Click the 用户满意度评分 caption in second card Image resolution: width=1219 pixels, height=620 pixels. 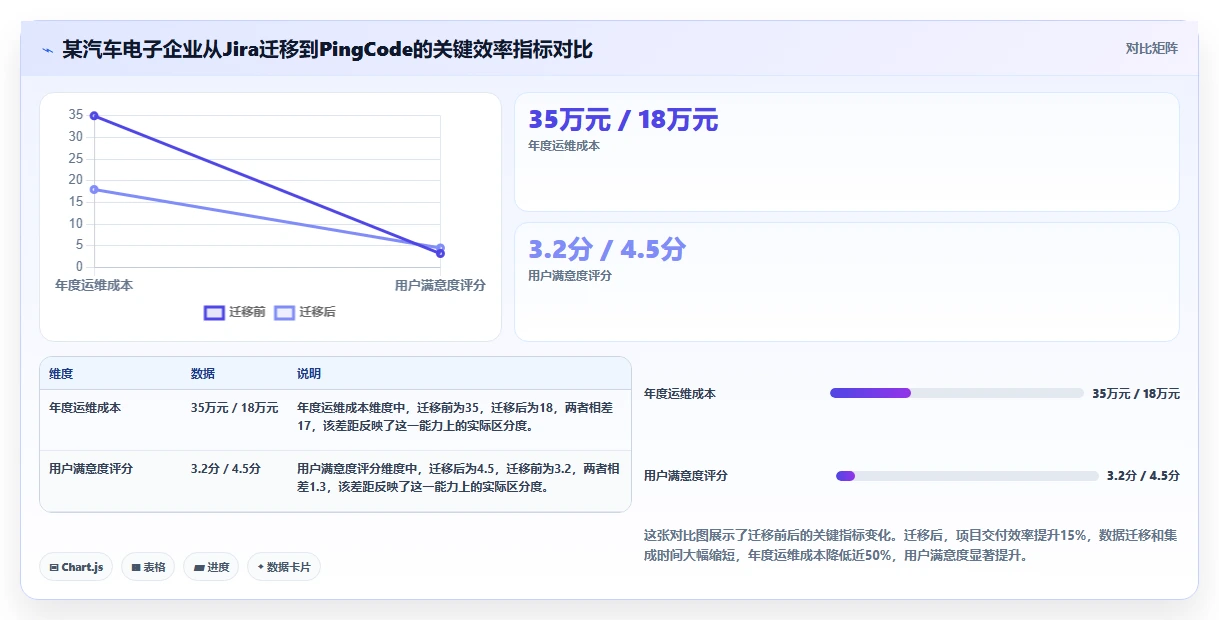[x=570, y=276]
